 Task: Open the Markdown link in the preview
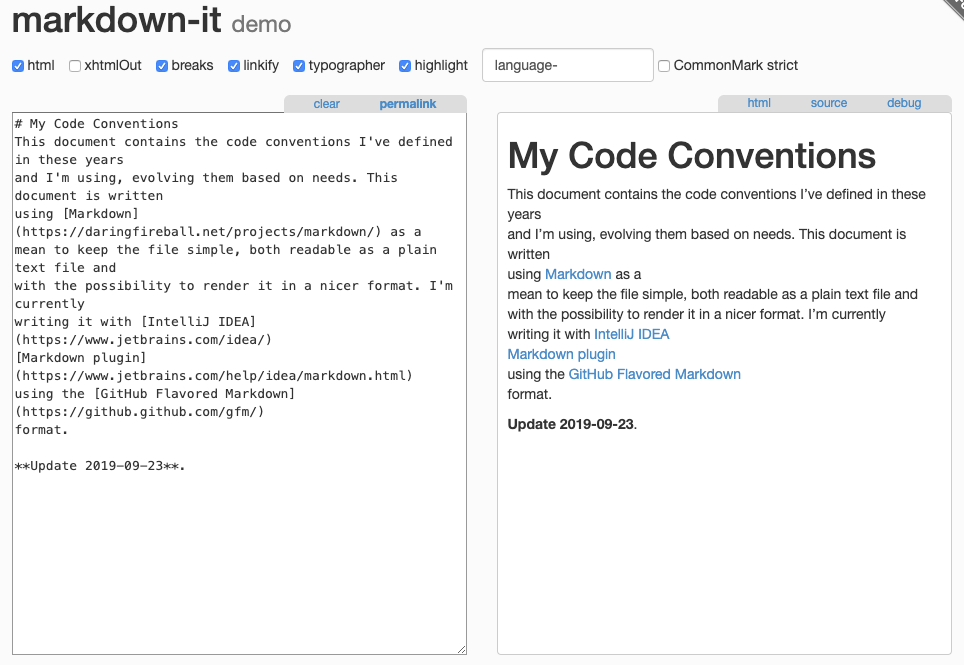(578, 274)
